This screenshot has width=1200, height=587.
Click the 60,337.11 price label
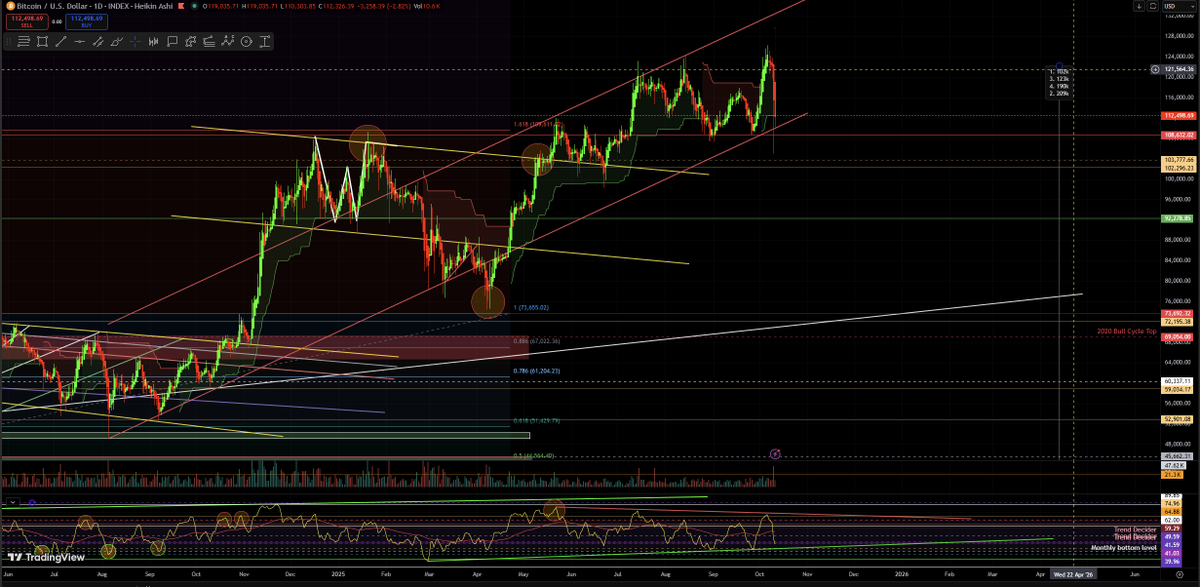pos(1178,381)
